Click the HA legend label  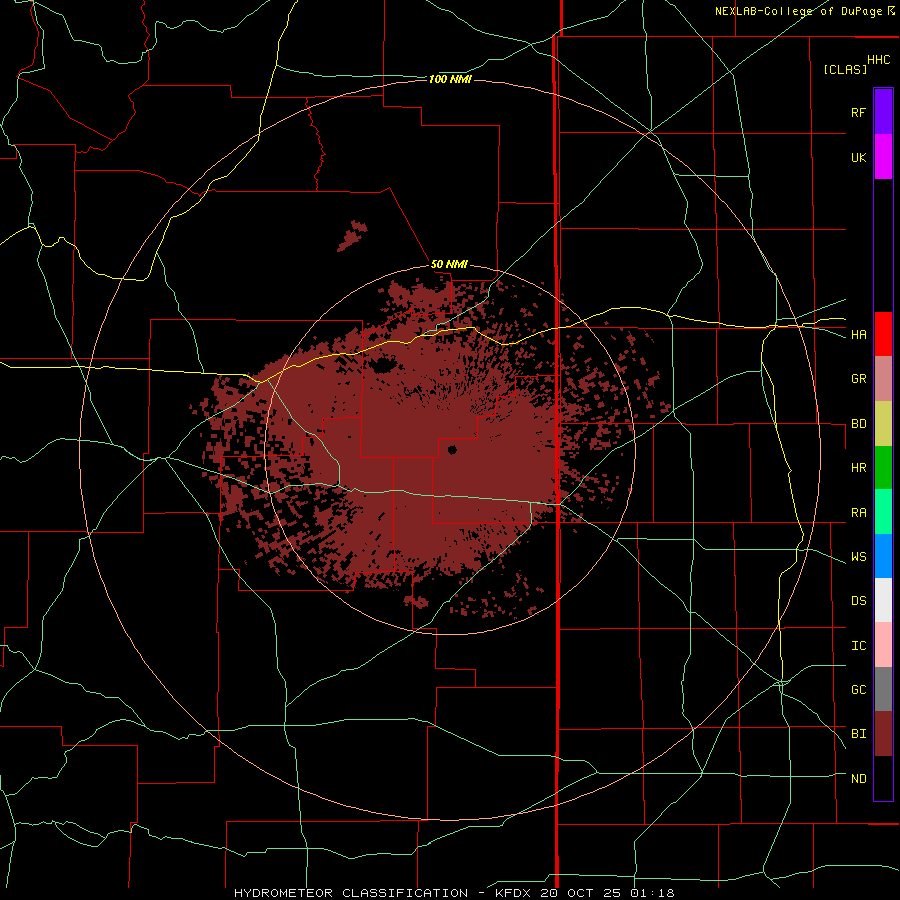point(858,334)
